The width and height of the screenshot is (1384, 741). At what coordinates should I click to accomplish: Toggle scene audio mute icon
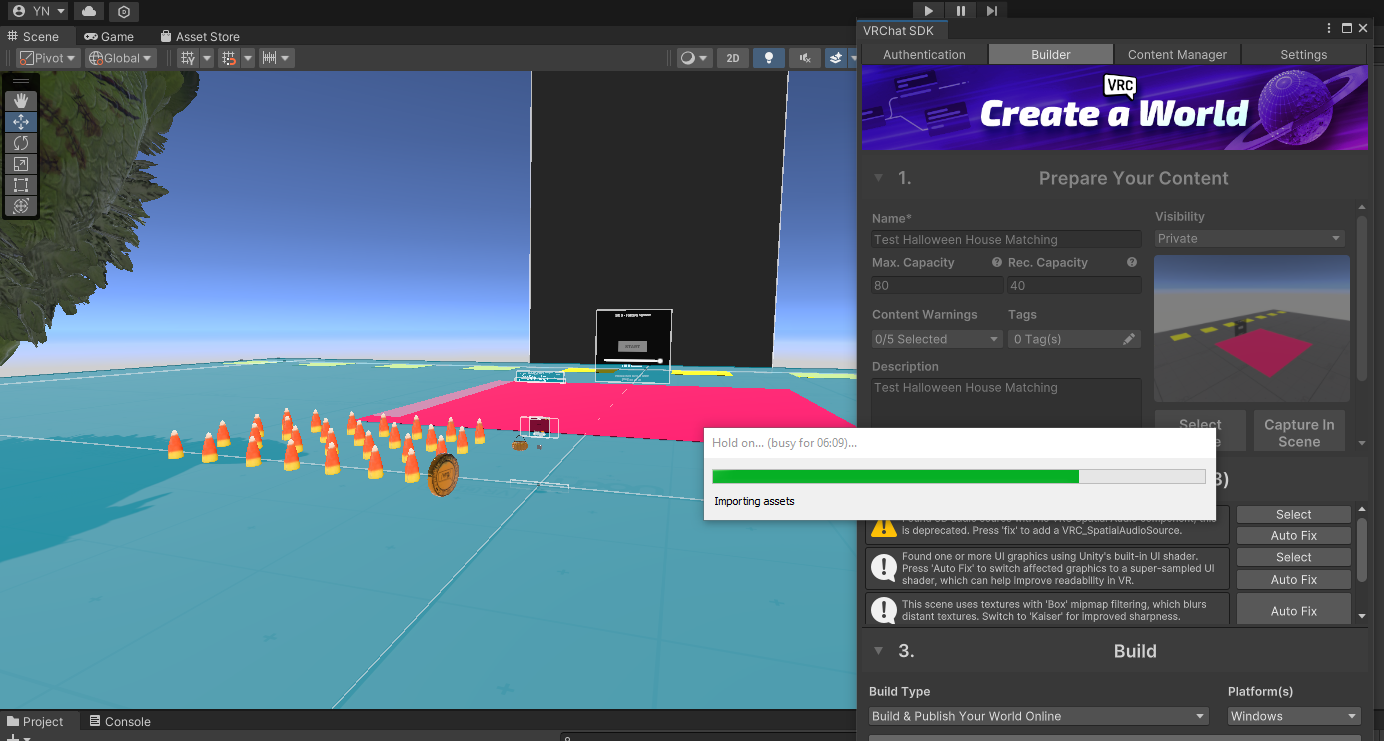click(805, 58)
